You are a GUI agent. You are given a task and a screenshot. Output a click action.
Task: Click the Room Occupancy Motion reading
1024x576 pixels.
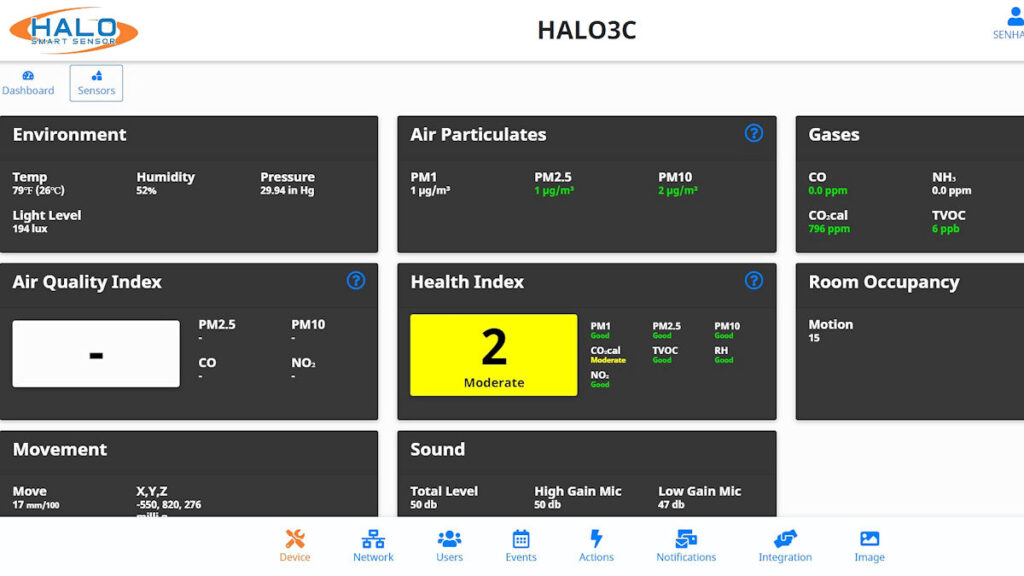(830, 331)
